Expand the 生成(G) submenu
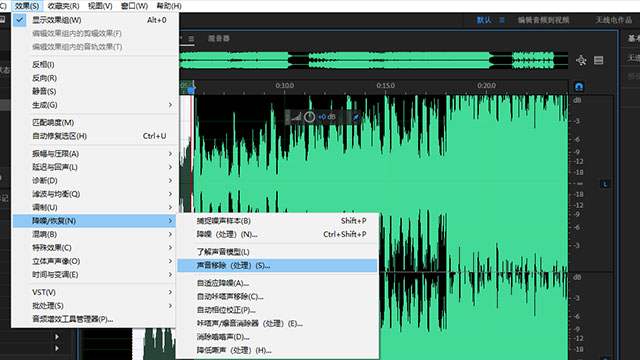This screenshot has width=640, height=360. 95,105
